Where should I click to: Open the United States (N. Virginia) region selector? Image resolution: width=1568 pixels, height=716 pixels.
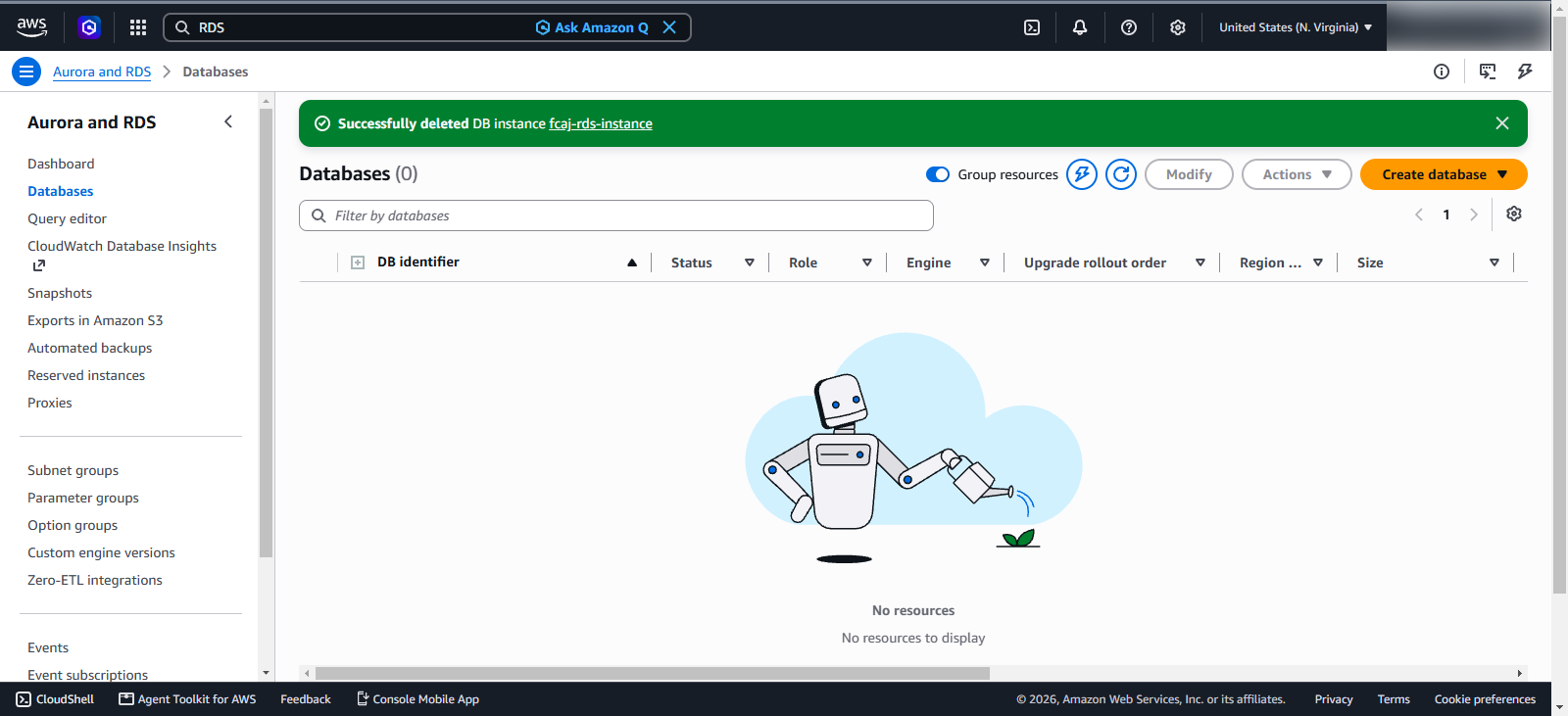(x=1296, y=27)
